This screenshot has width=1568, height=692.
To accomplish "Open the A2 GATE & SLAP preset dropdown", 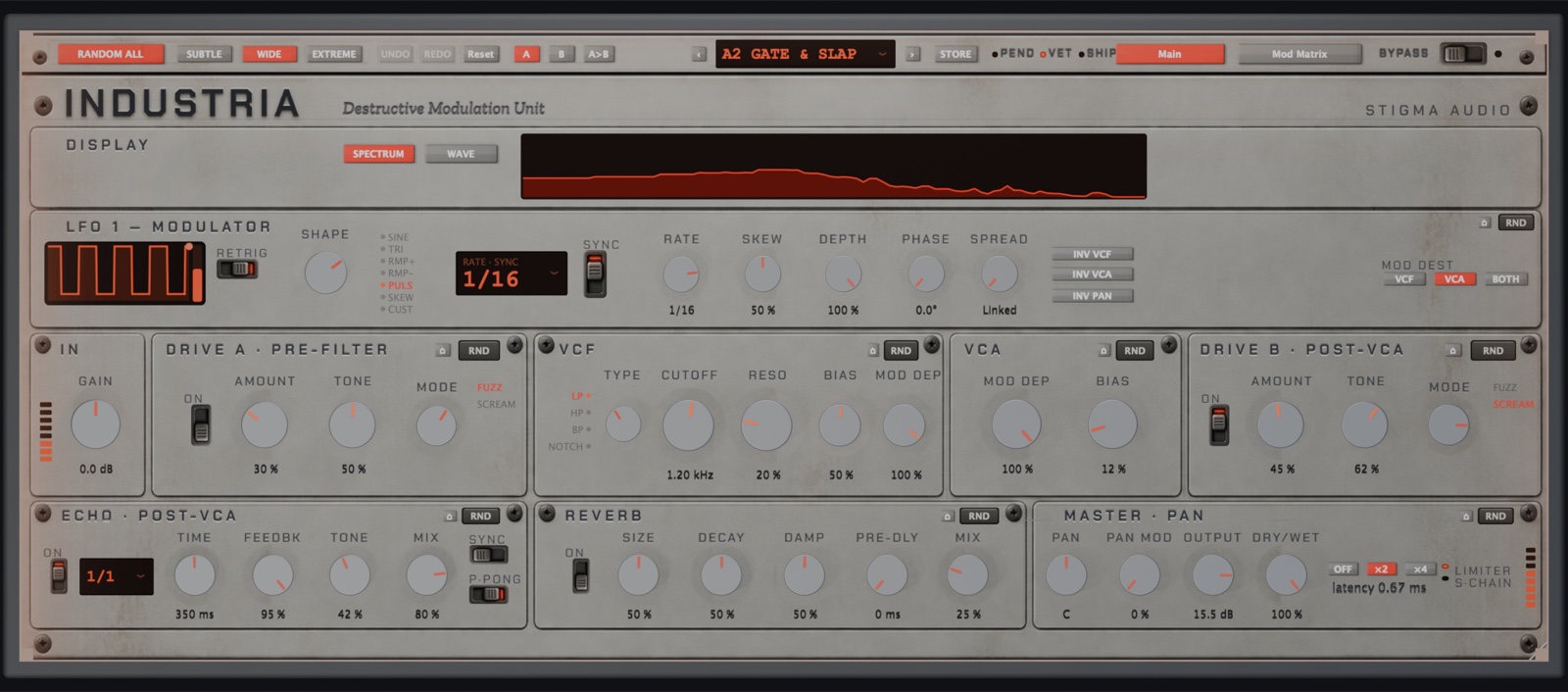I will click(805, 54).
